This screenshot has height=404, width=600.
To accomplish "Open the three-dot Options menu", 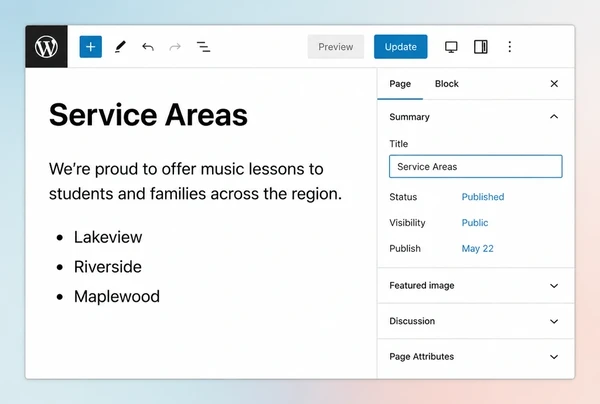I will pyautogui.click(x=509, y=47).
